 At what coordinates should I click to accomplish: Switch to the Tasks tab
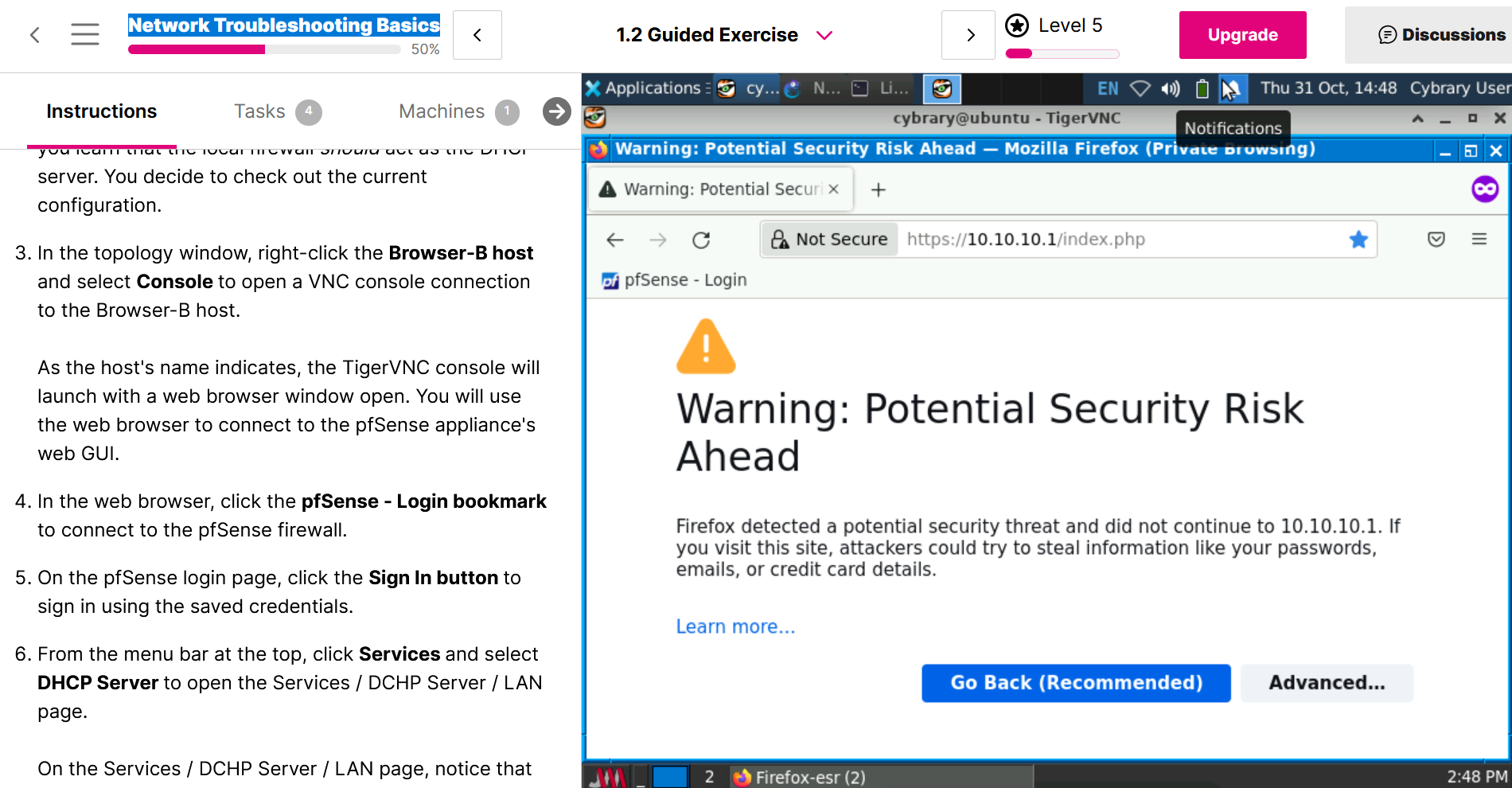coord(259,111)
